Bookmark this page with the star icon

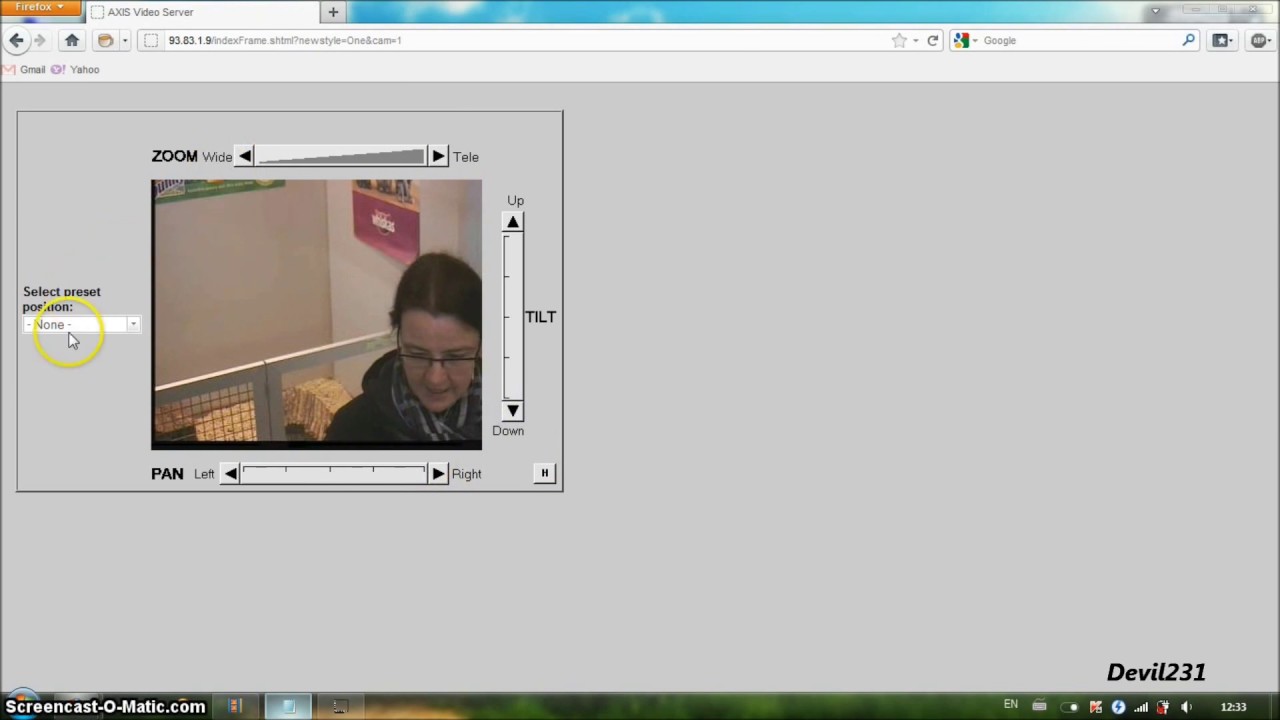(899, 40)
